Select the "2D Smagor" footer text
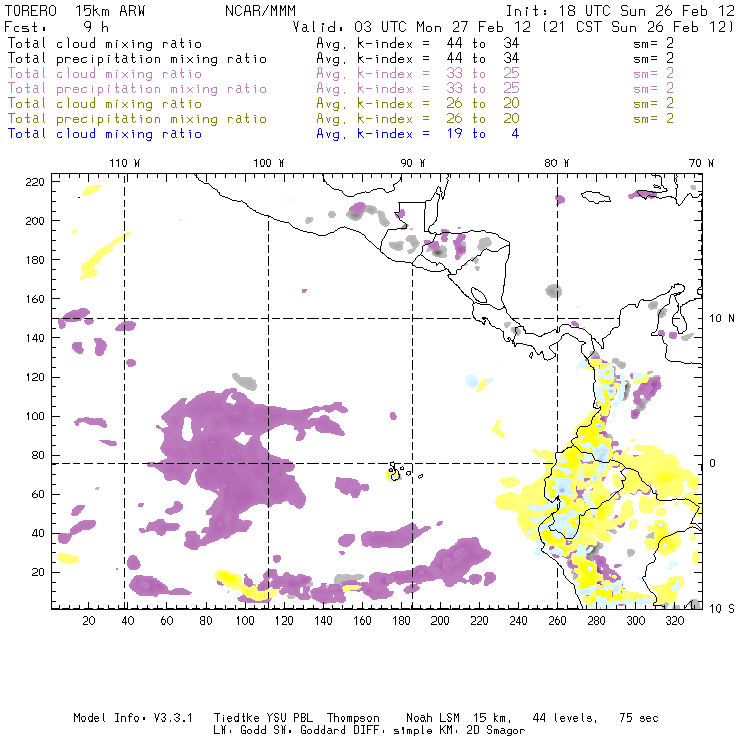Viewport: 740px width, 740px height. (496, 731)
